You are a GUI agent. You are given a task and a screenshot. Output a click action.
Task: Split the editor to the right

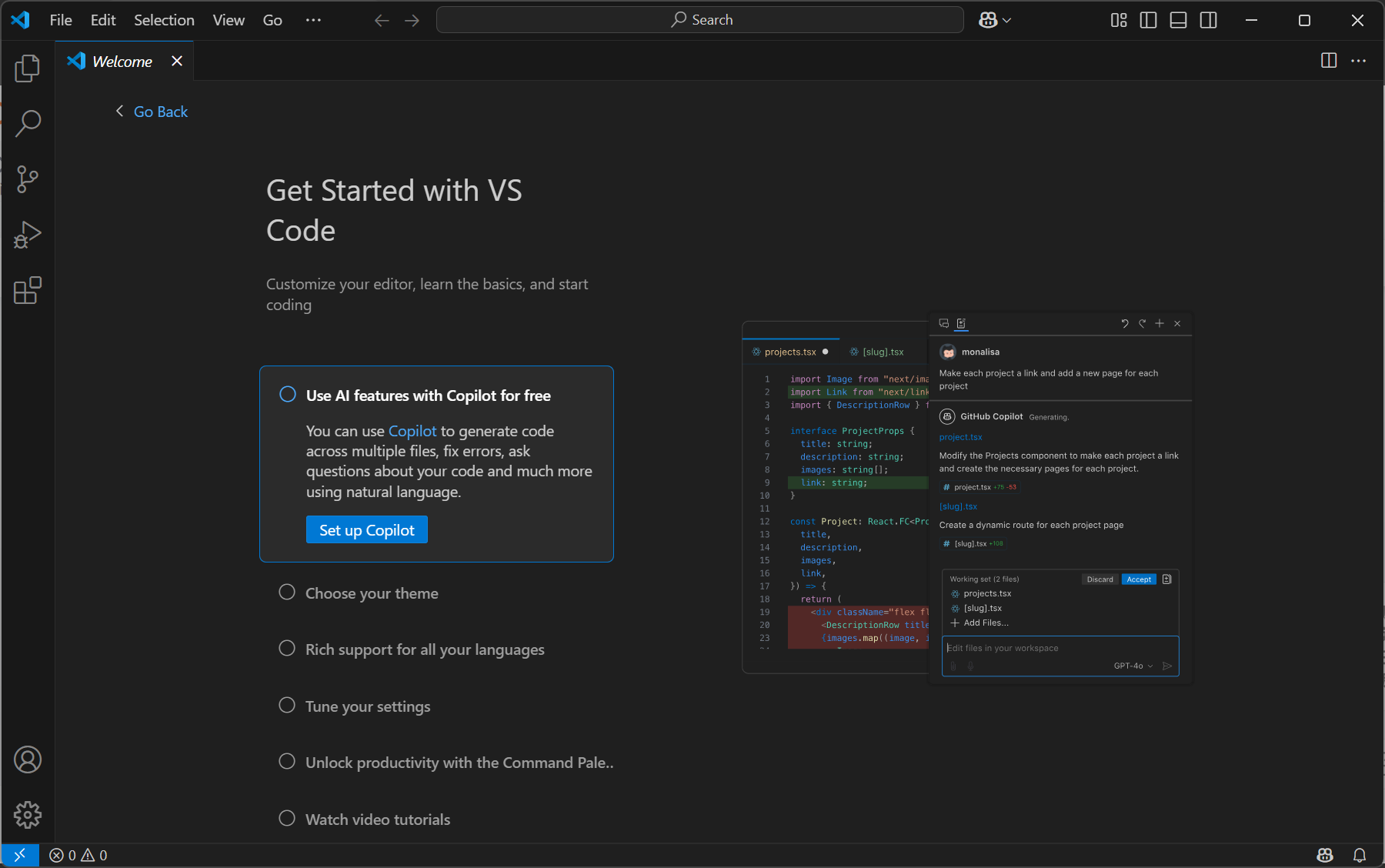tap(1329, 60)
